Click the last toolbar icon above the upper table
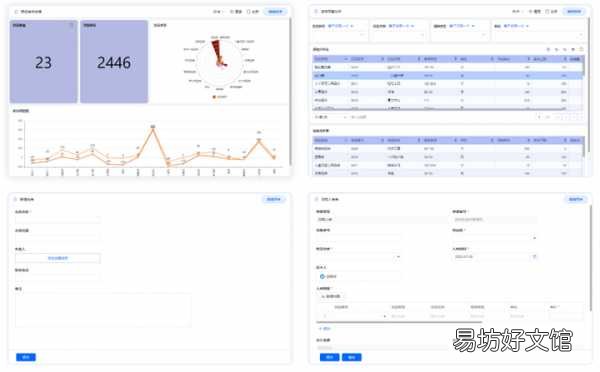Screen dimensions: 600x372 [x=581, y=49]
